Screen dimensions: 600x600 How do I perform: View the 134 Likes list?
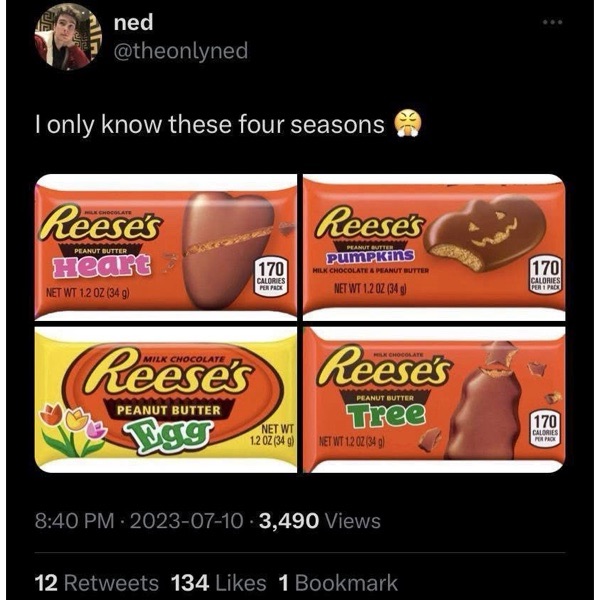tap(219, 582)
